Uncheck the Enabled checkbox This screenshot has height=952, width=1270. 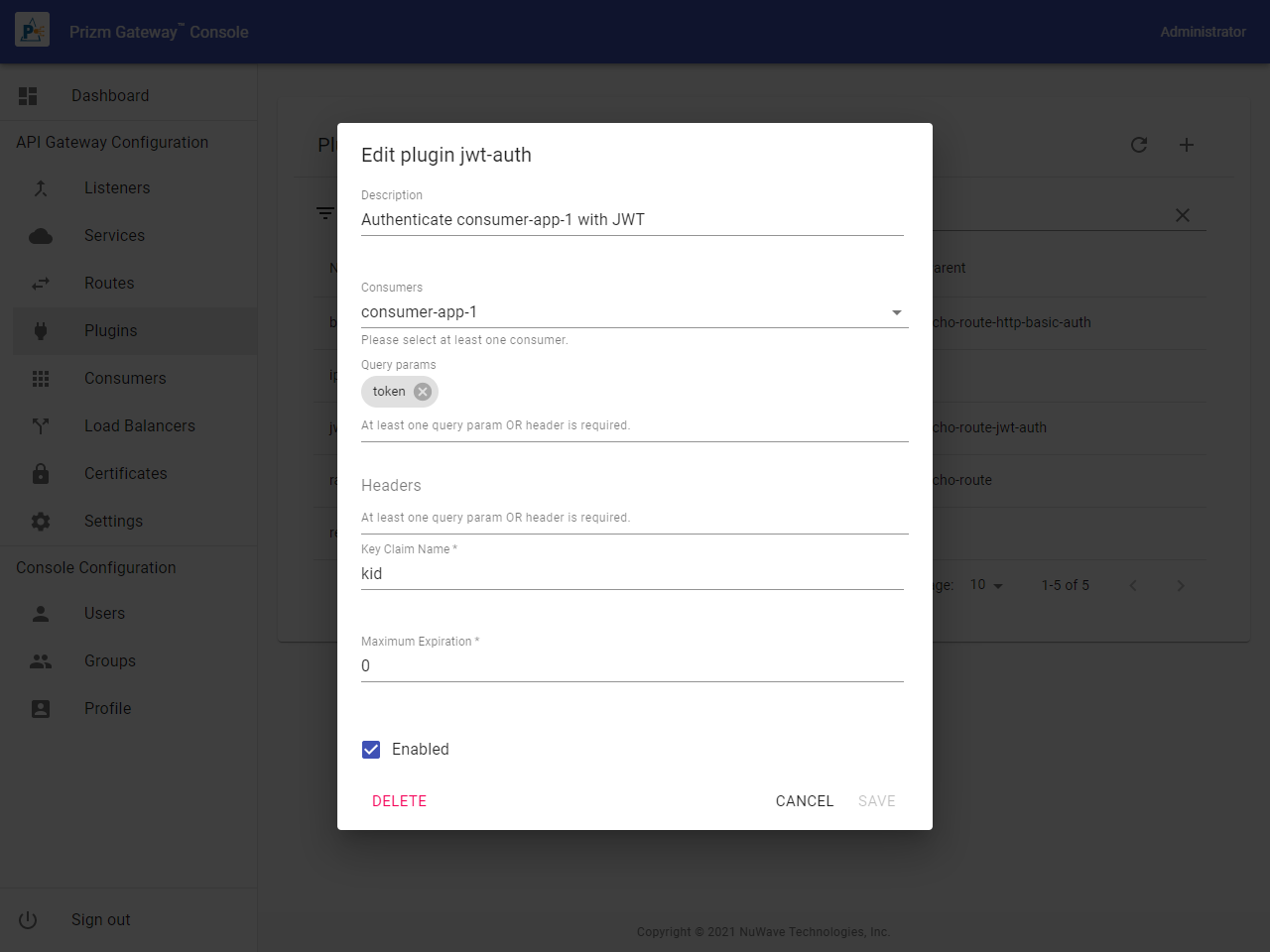pyautogui.click(x=371, y=750)
